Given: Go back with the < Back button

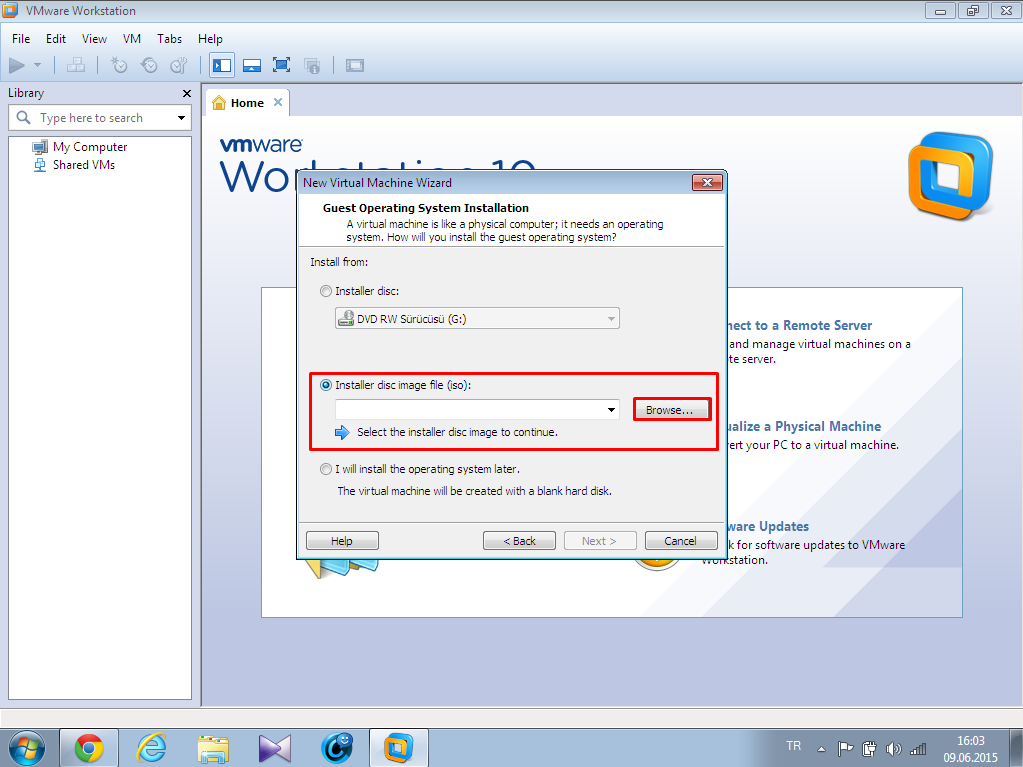Looking at the screenshot, I should coord(519,541).
